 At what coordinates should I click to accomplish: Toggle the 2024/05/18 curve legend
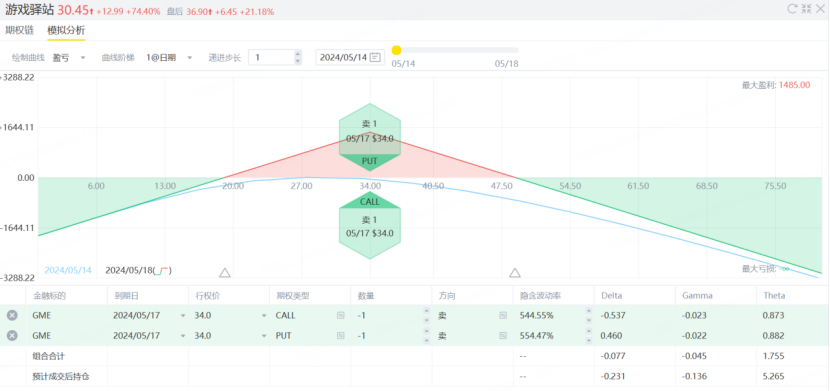[x=139, y=270]
